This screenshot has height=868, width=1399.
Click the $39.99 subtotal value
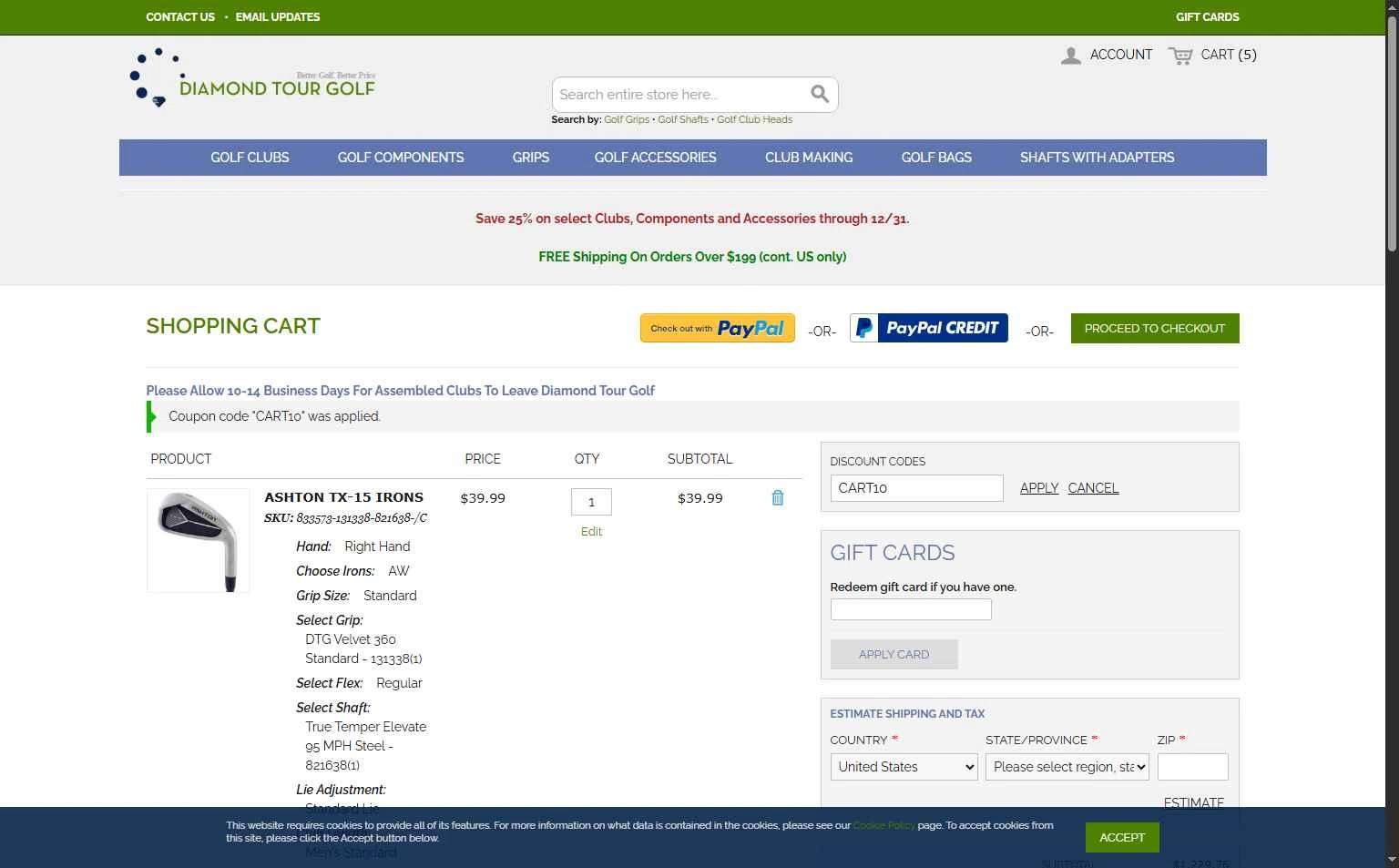[699, 498]
